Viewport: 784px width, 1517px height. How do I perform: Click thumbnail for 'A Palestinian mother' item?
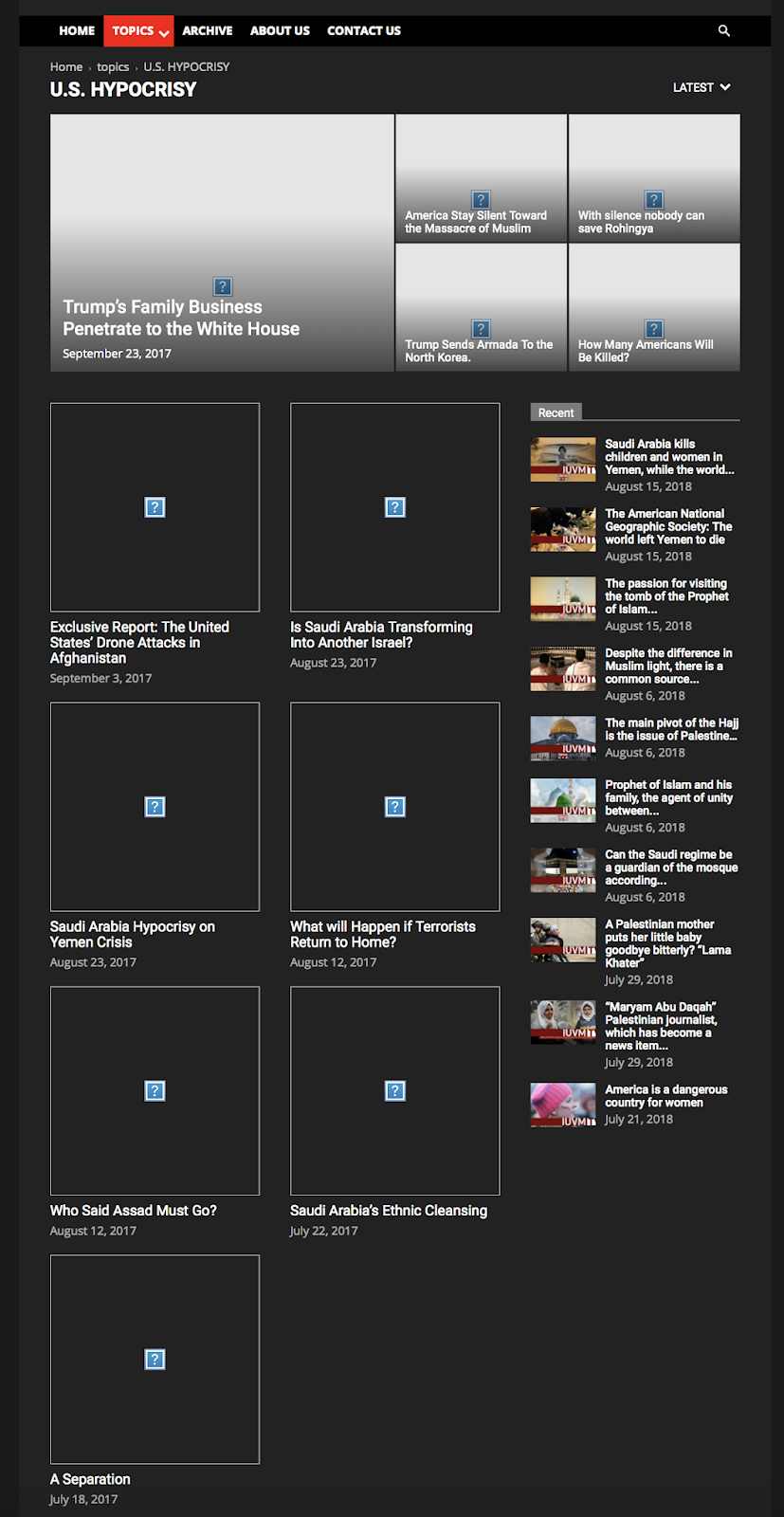[563, 940]
